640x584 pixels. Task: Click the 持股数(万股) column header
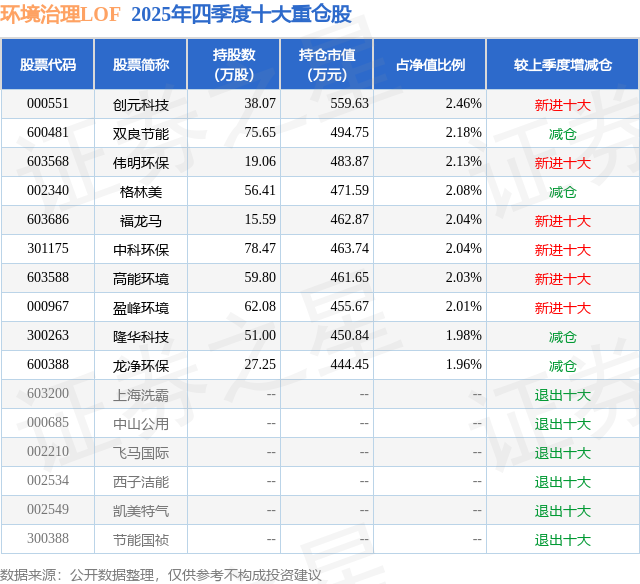[x=234, y=64]
